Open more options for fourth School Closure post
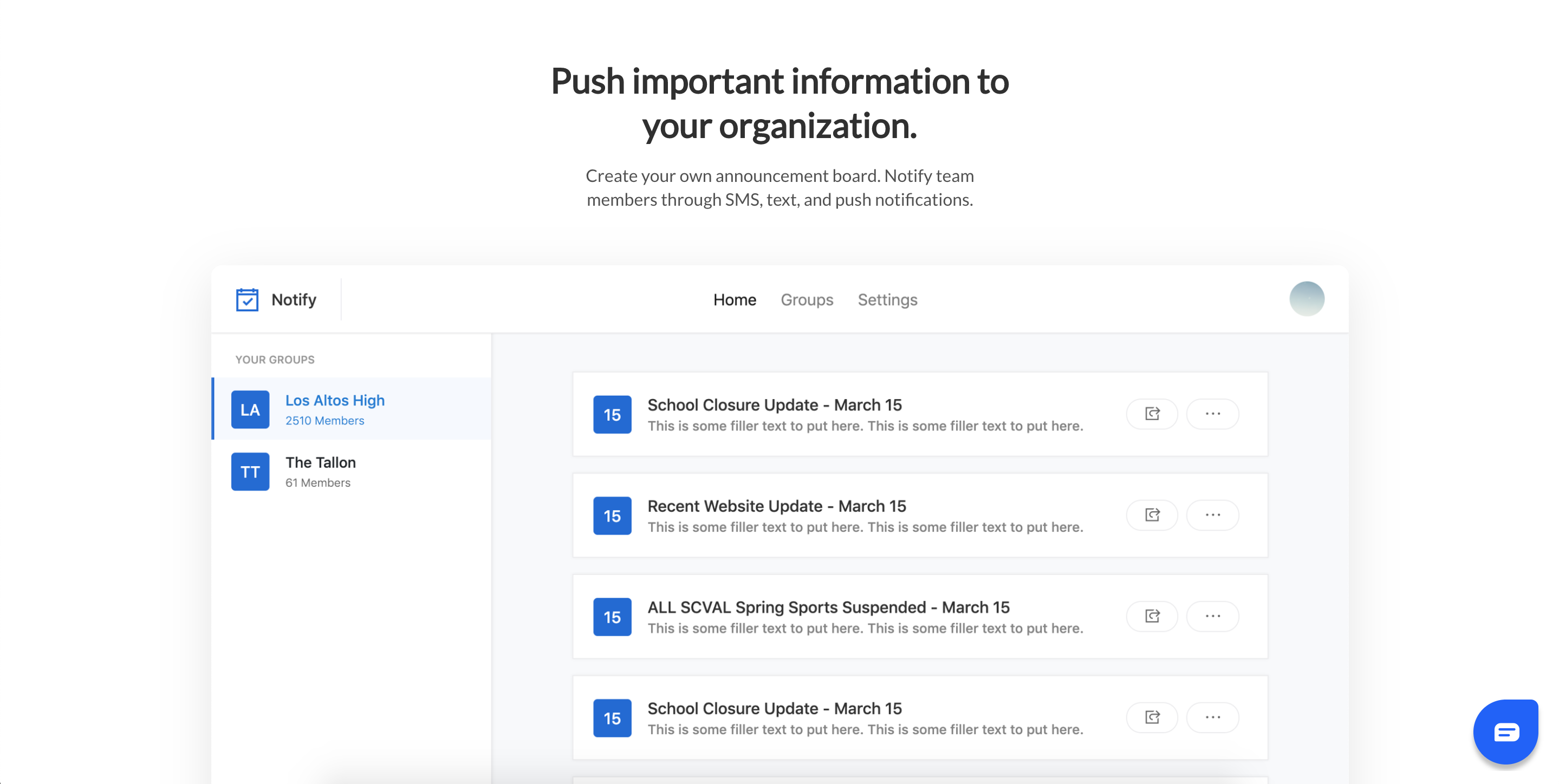1559x784 pixels. 1212,717
